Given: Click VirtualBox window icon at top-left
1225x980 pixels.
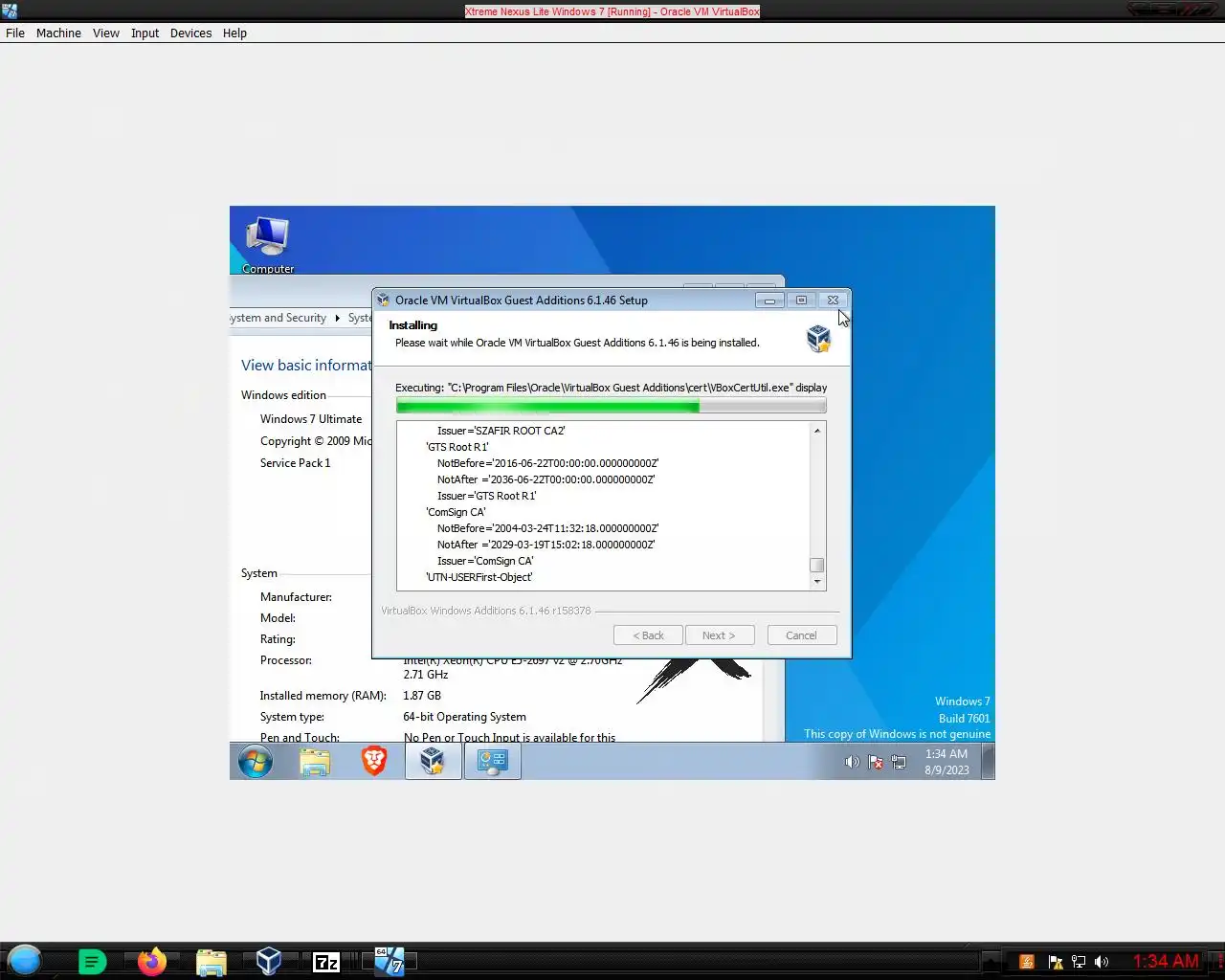Looking at the screenshot, I should click(x=9, y=11).
